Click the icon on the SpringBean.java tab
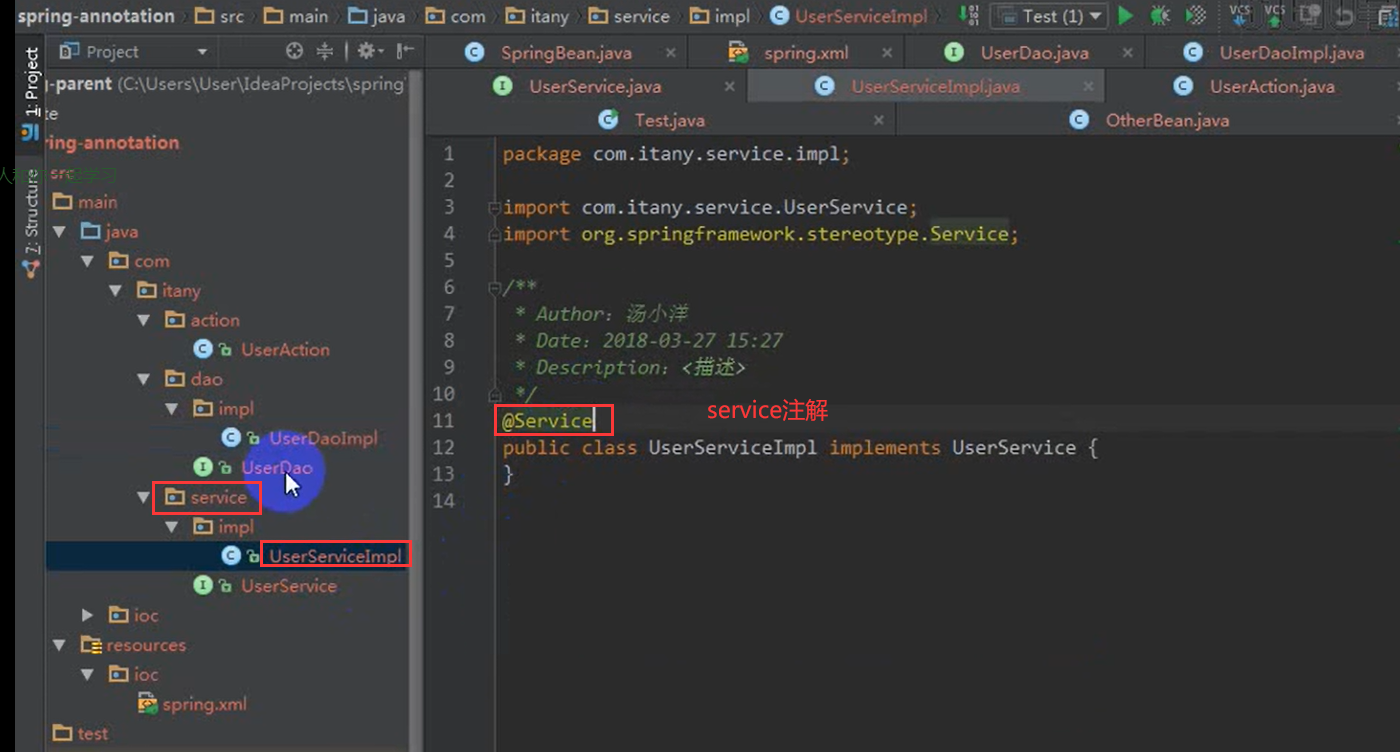 pos(475,53)
